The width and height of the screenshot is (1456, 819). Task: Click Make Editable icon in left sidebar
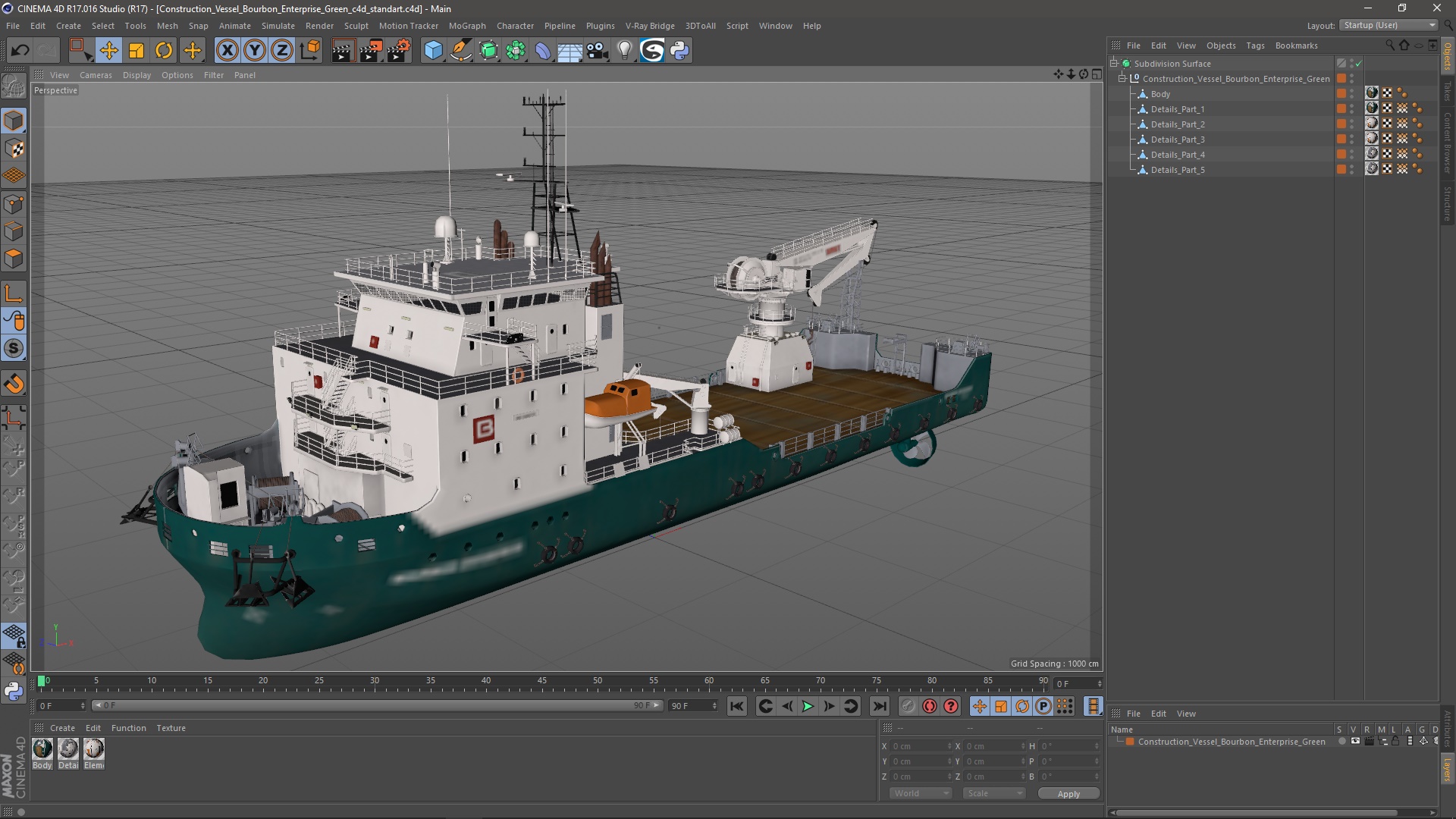(x=14, y=86)
